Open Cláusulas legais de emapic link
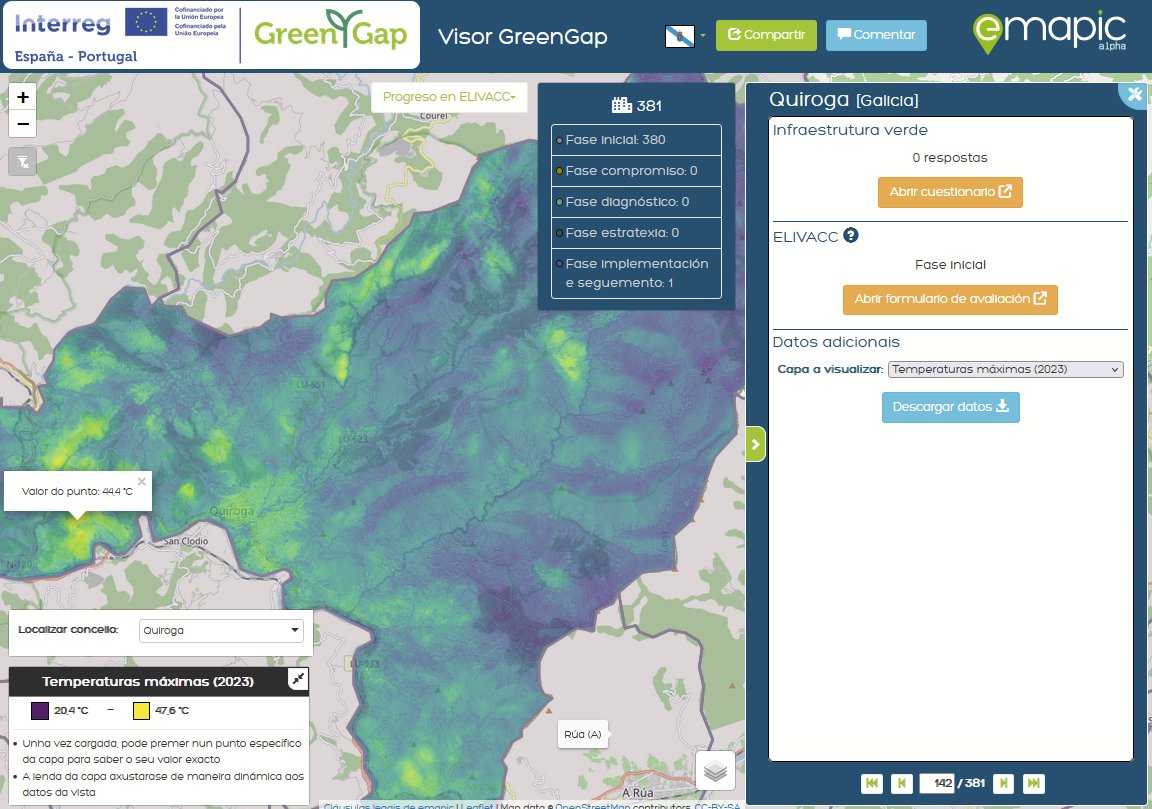1152x809 pixels. 389,805
